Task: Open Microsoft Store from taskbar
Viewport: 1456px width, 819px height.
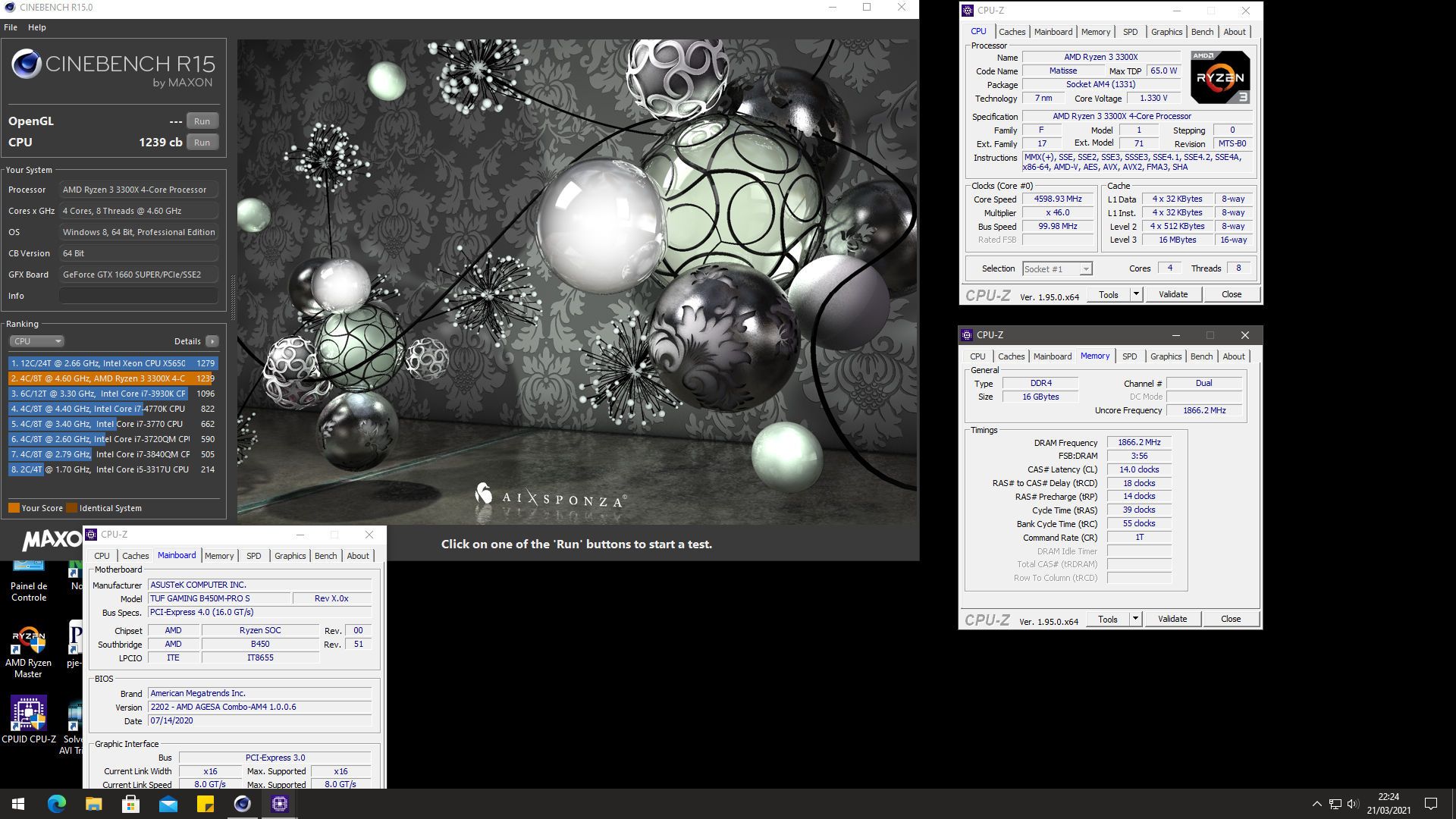Action: [x=131, y=804]
